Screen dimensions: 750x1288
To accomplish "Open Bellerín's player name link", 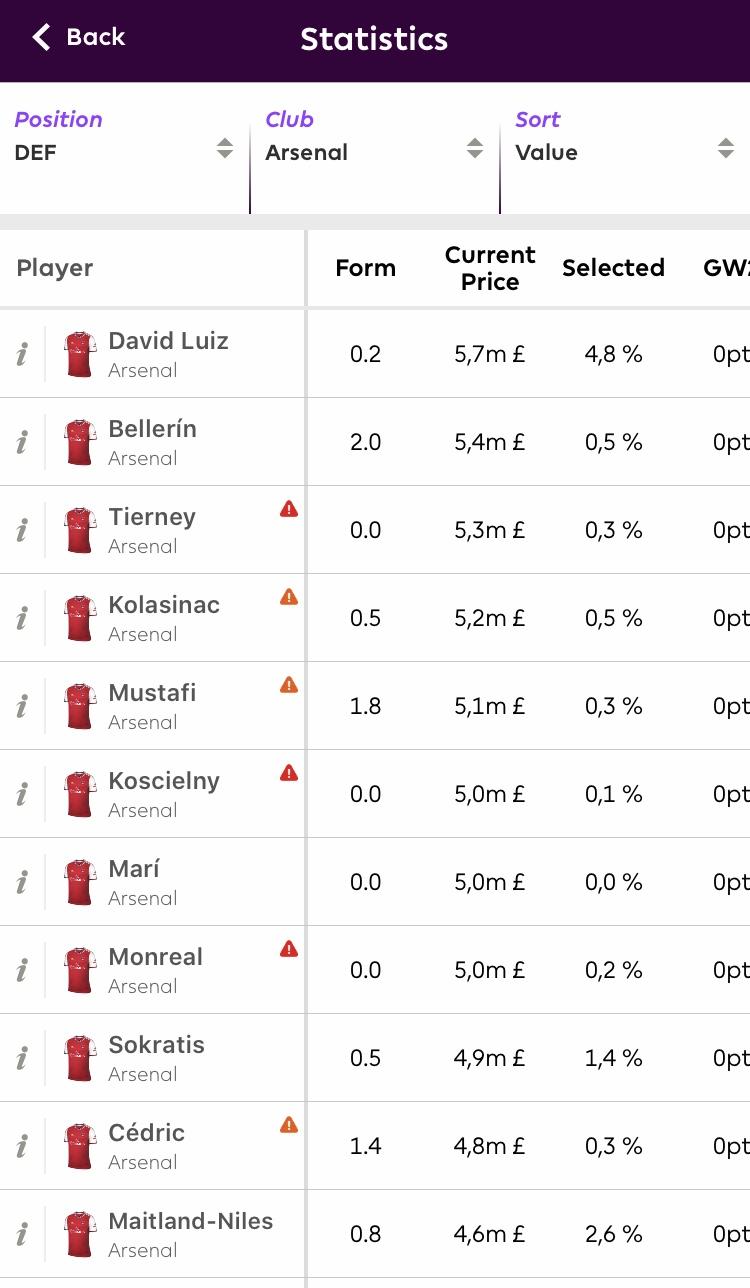I will [x=152, y=429].
